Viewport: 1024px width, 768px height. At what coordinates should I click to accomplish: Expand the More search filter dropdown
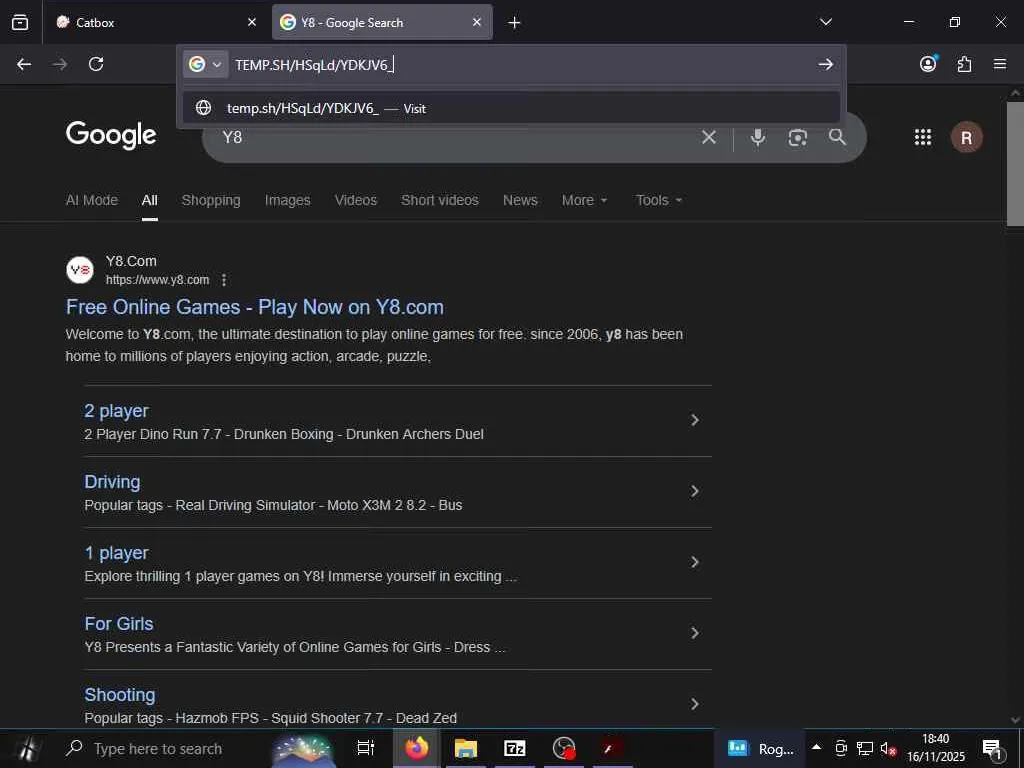(x=584, y=200)
